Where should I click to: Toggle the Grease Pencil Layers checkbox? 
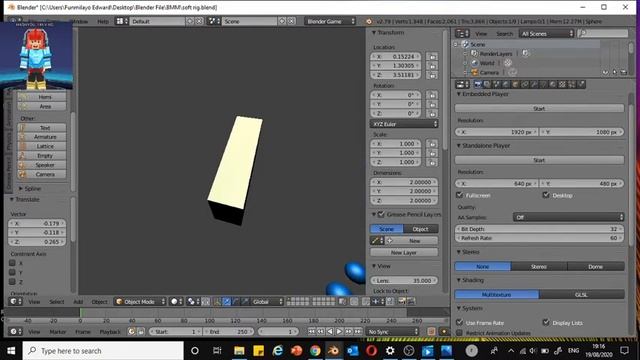click(x=381, y=214)
